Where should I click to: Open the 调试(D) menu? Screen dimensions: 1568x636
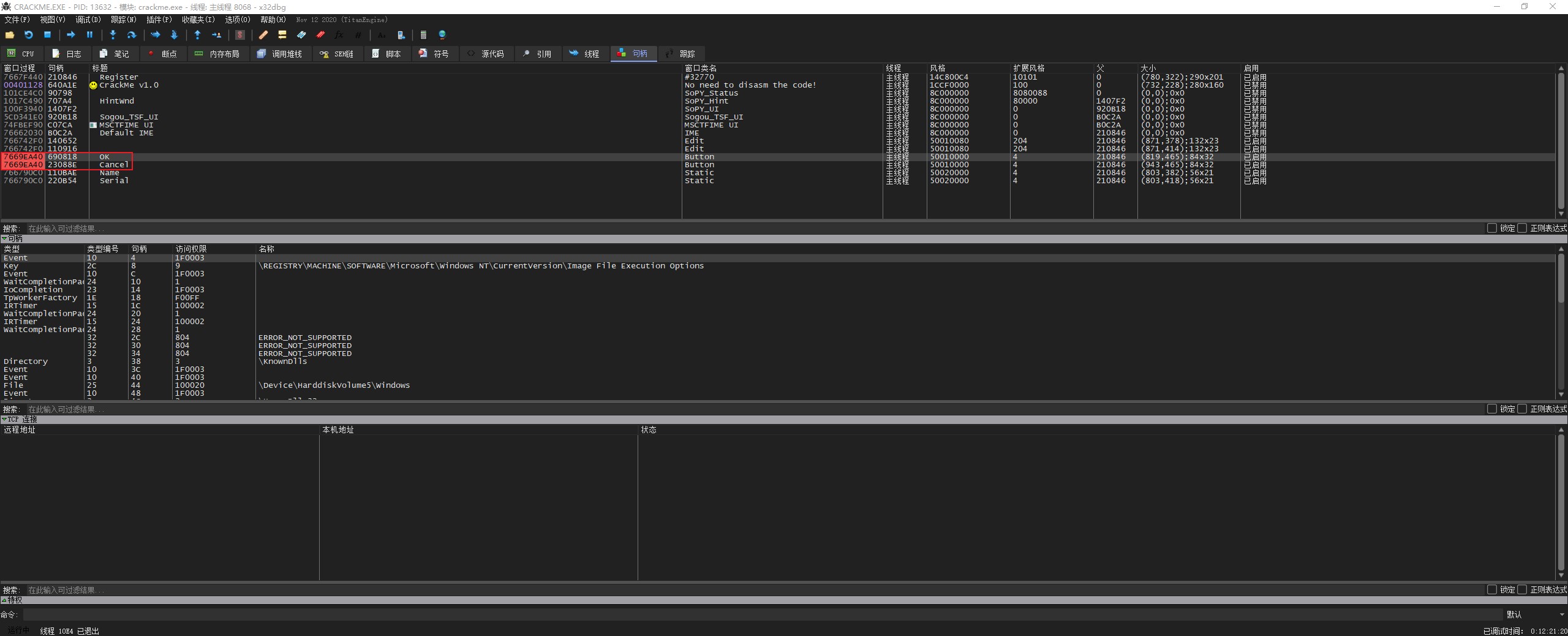pos(88,20)
